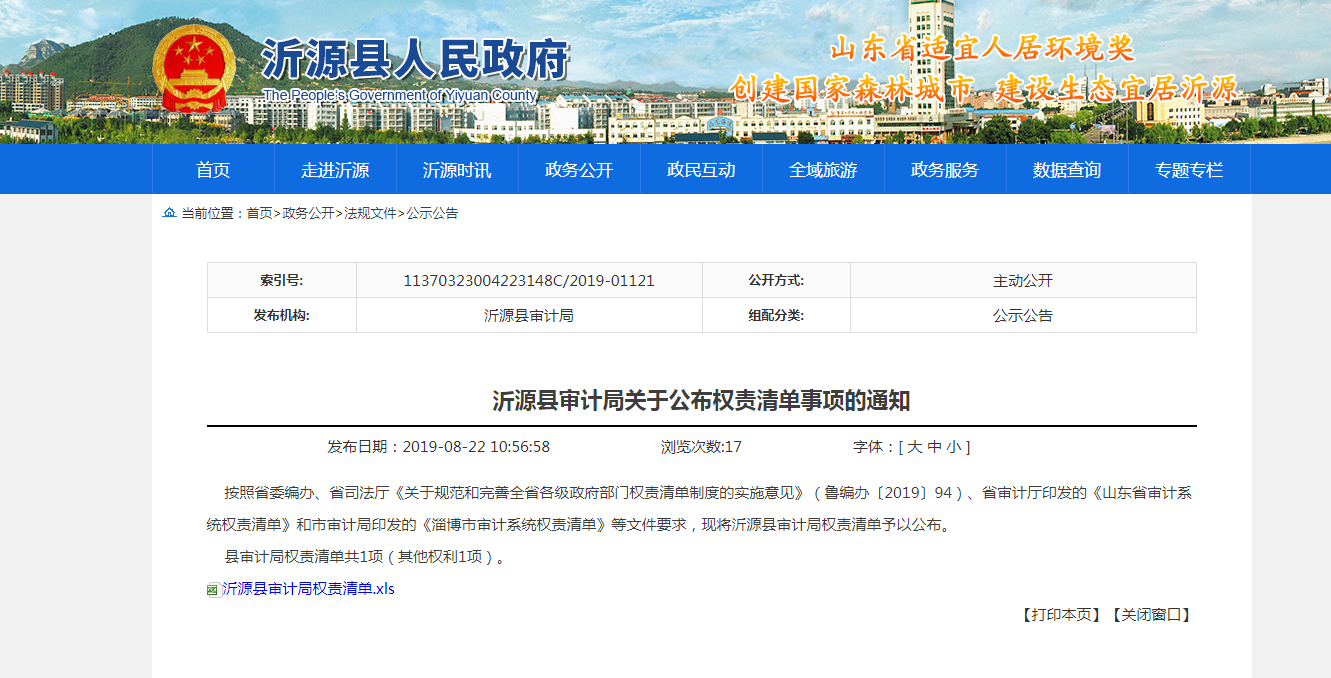Download 沂源县审计局权责清单.xls attachment

[308, 589]
